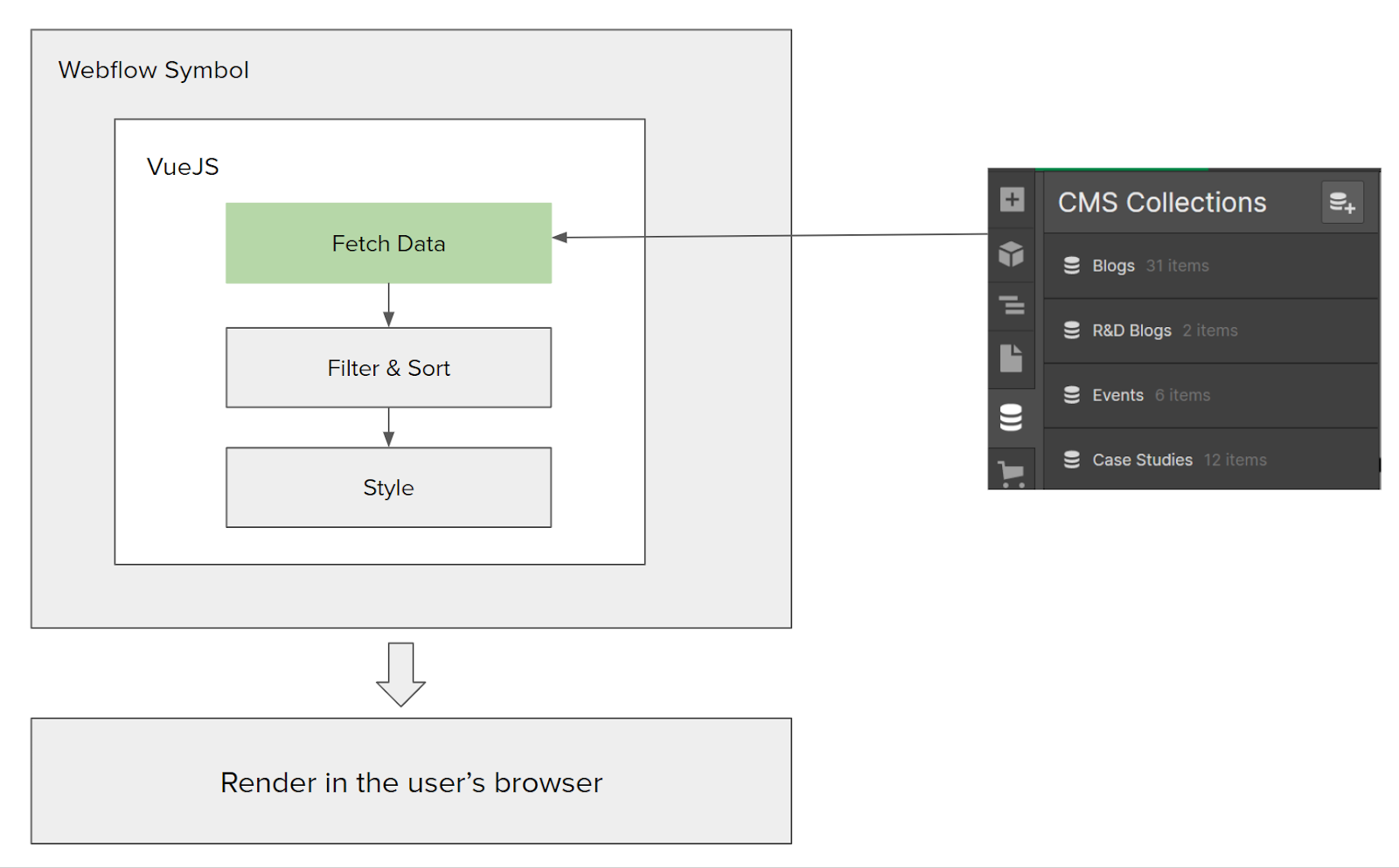Select the CMS database stack sidebar icon
Image resolution: width=1399 pixels, height=868 pixels.
coord(1012,417)
